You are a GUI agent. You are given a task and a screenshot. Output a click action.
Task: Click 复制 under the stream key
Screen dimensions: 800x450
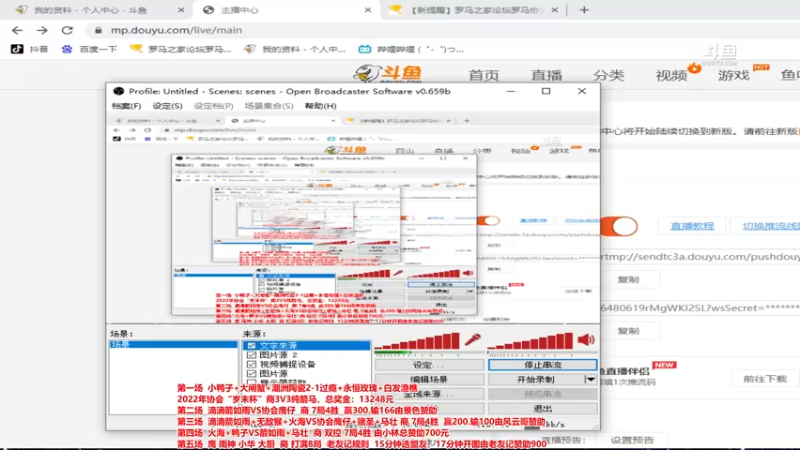[629, 331]
